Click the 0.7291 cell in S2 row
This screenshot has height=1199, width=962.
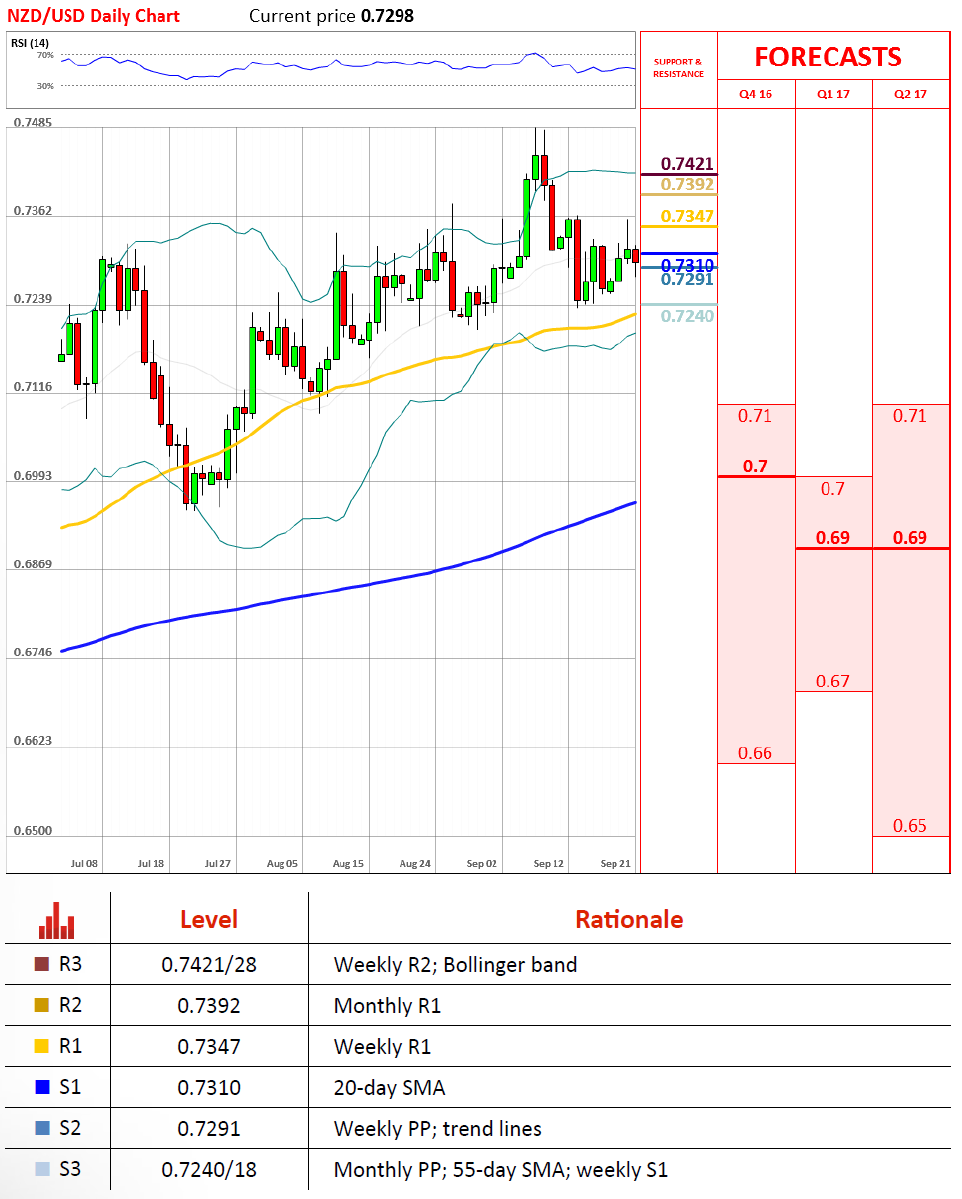tap(209, 1129)
